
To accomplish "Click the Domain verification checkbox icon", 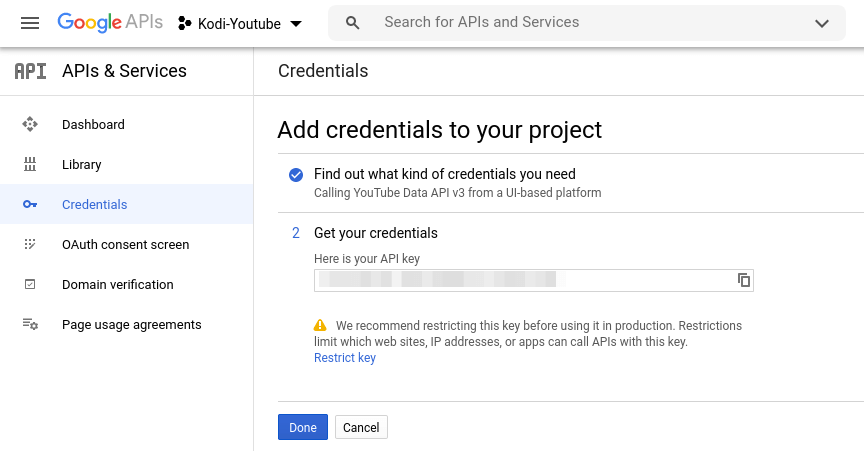I will coord(30,285).
